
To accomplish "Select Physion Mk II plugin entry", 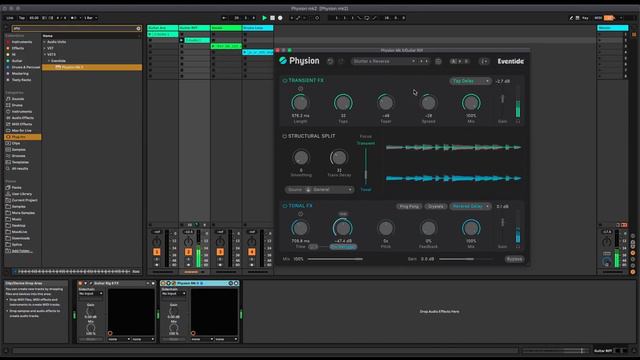I will click(x=92, y=67).
